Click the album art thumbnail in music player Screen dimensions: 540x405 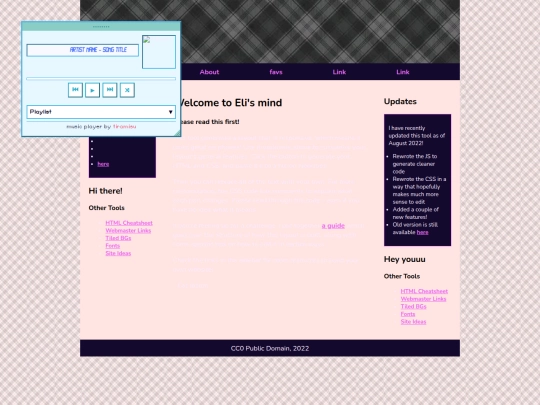click(x=159, y=52)
